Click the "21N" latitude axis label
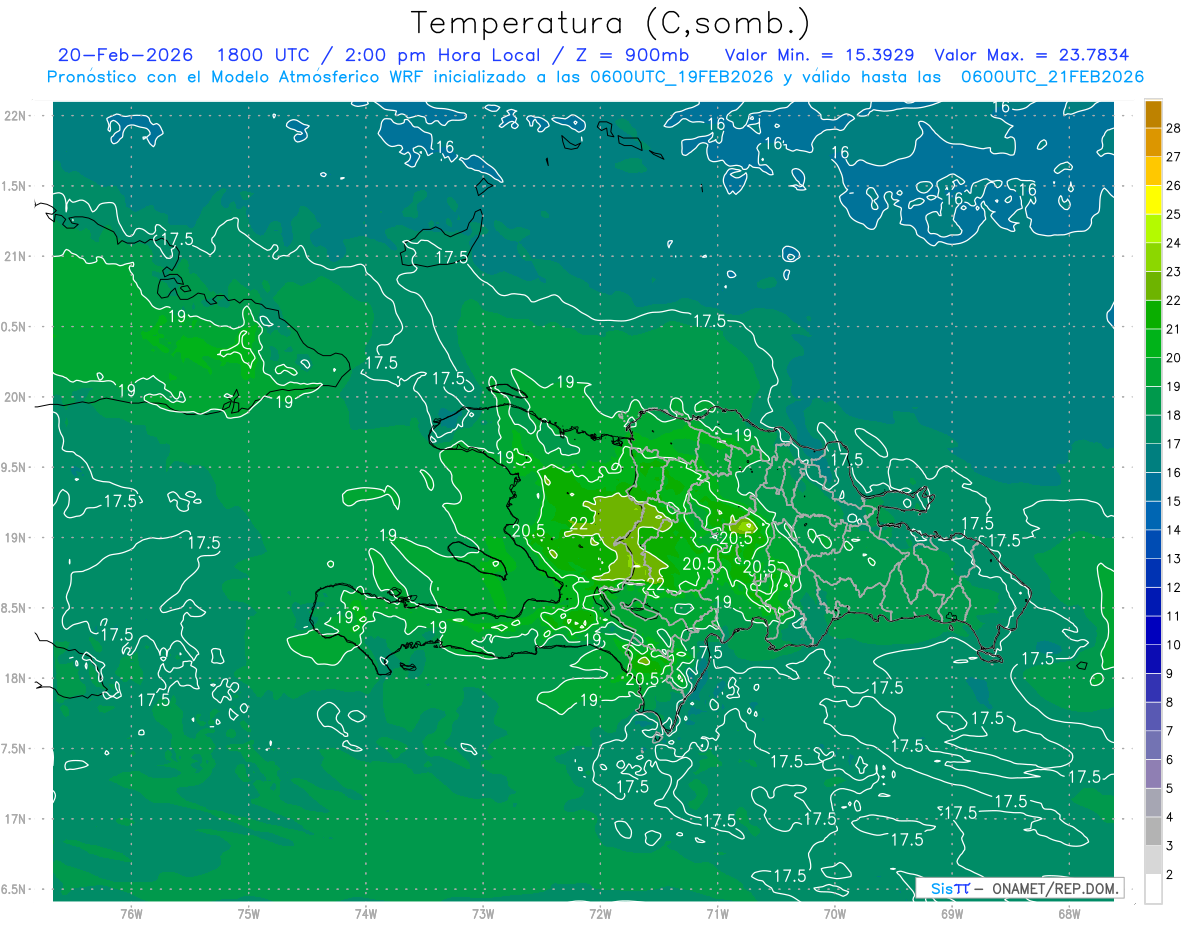The image size is (1200, 927). 16,257
